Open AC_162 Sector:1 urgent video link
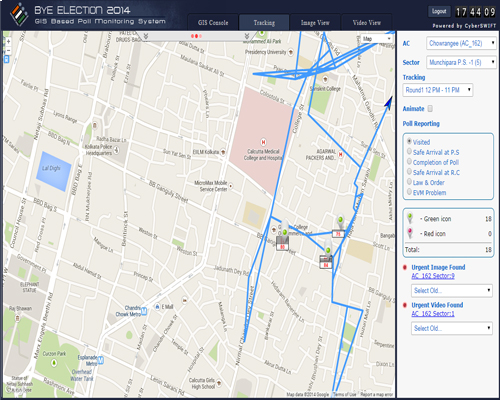 (433, 314)
